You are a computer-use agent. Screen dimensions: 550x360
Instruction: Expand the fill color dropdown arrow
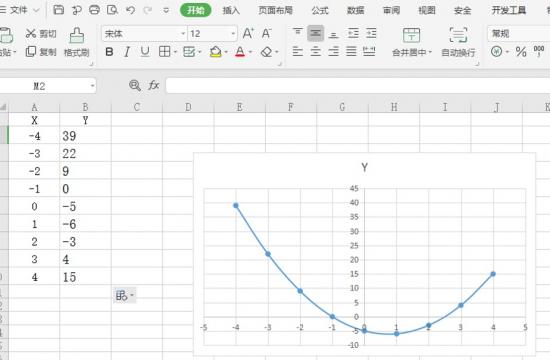(226, 52)
